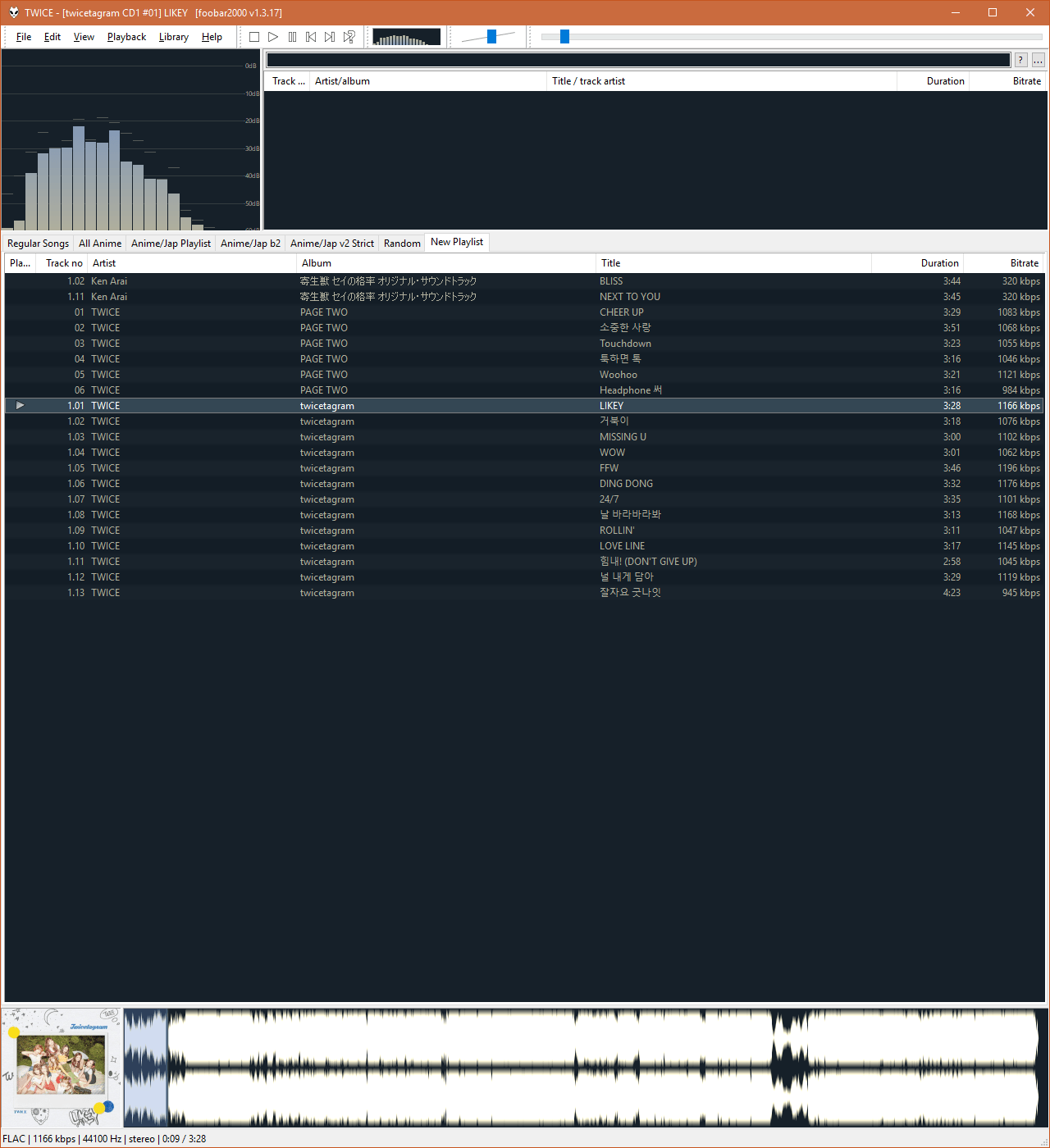Open the Library menu
Image resolution: width=1050 pixels, height=1148 pixels.
point(173,36)
